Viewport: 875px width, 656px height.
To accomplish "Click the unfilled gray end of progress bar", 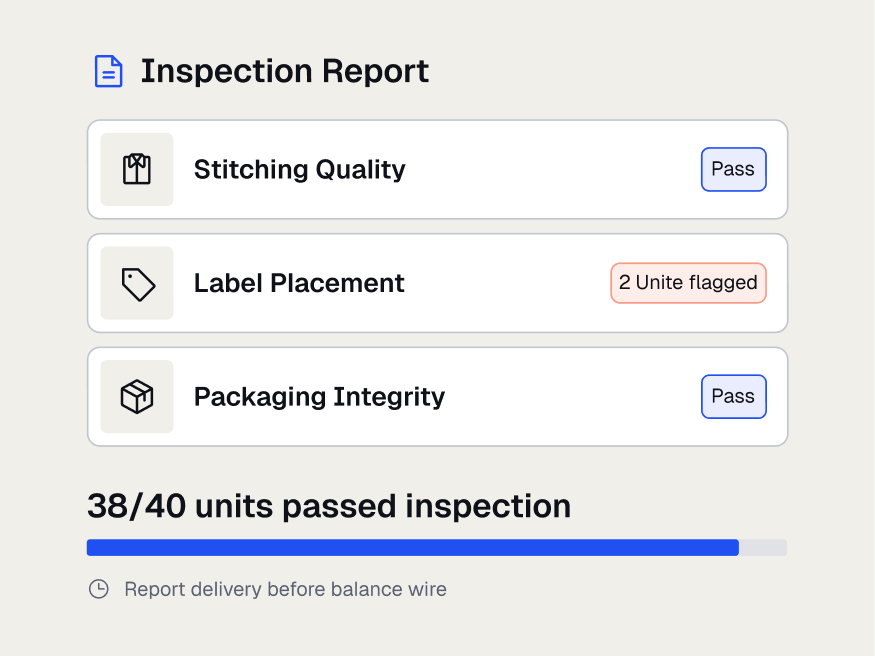I will pyautogui.click(x=763, y=547).
